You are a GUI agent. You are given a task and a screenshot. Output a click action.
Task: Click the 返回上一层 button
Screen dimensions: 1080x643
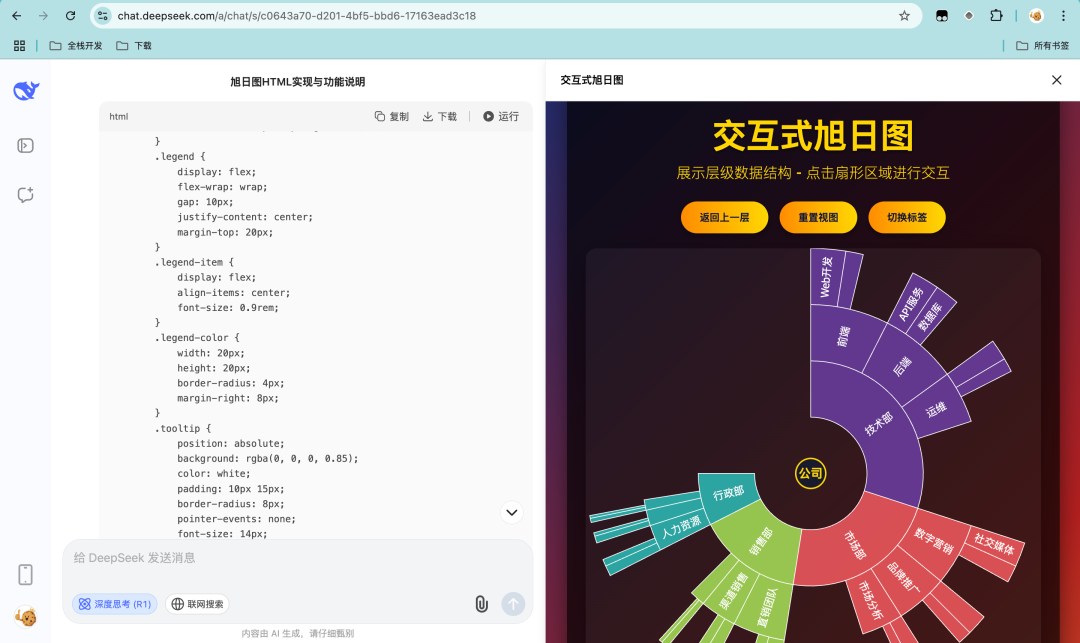coord(725,218)
